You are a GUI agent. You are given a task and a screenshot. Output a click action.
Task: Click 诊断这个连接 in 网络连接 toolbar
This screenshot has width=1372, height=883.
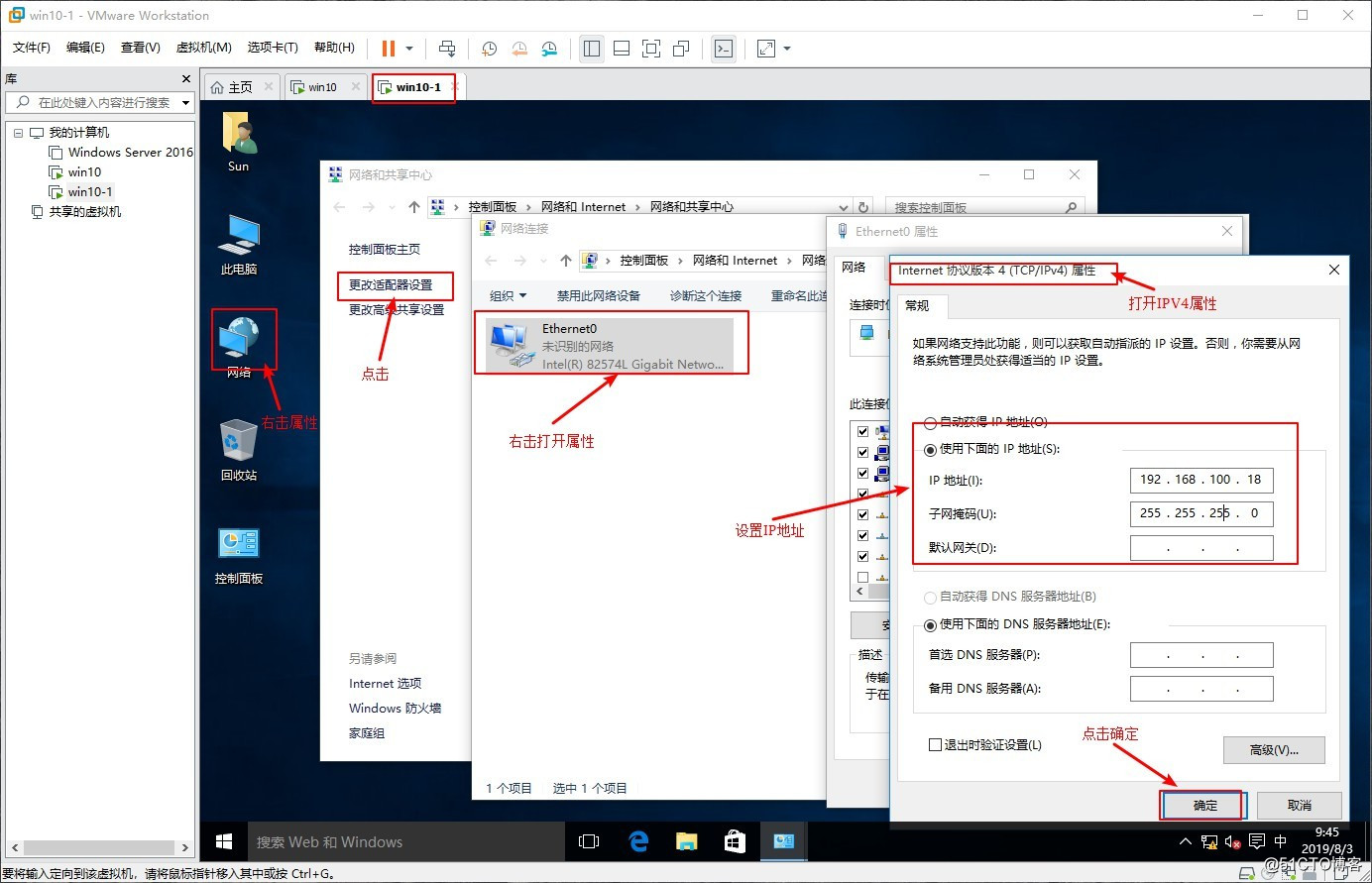(x=706, y=296)
